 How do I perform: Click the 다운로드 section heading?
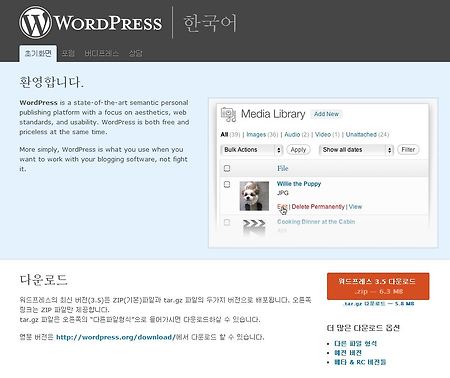[44, 279]
